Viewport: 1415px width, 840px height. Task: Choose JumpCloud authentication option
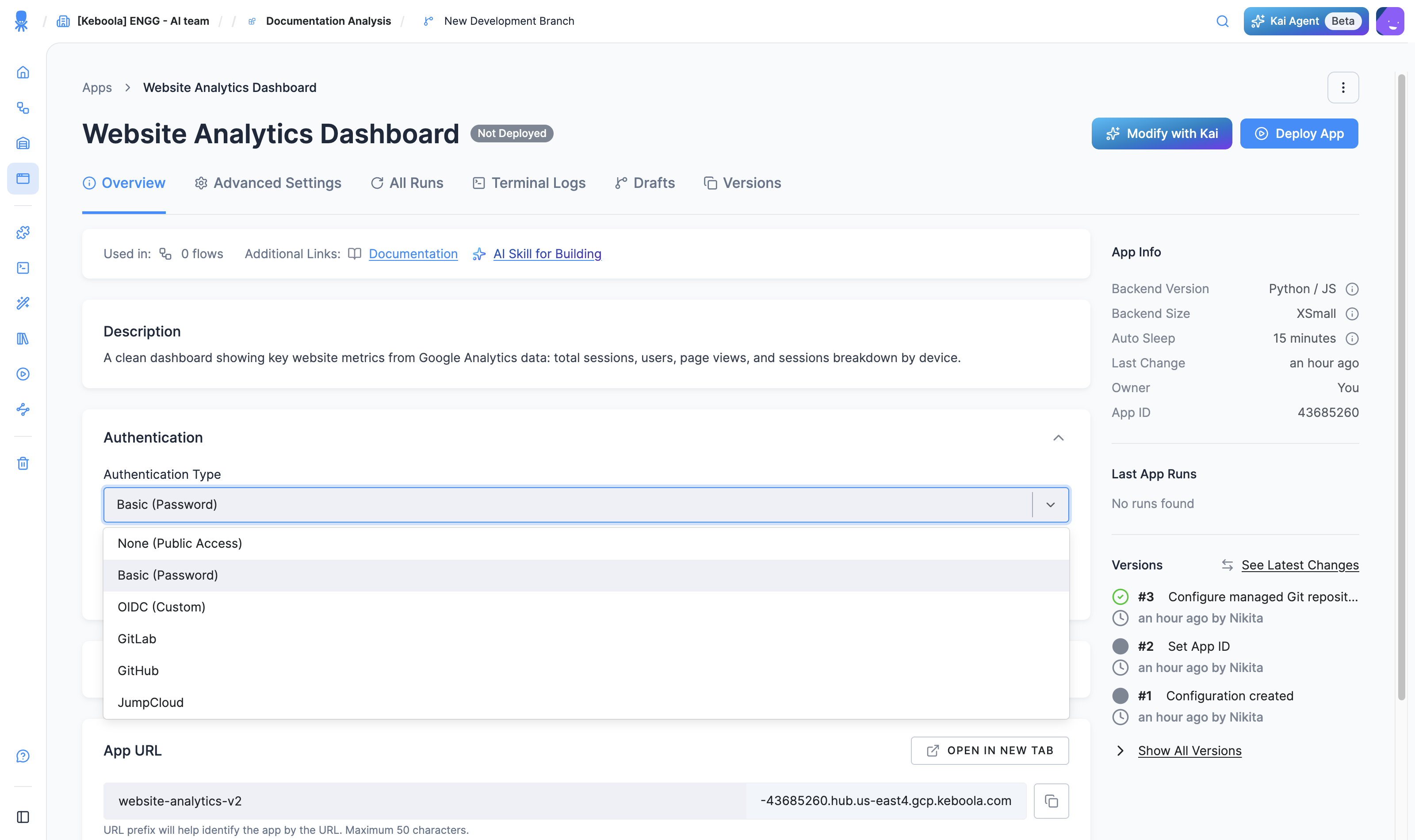(586, 703)
